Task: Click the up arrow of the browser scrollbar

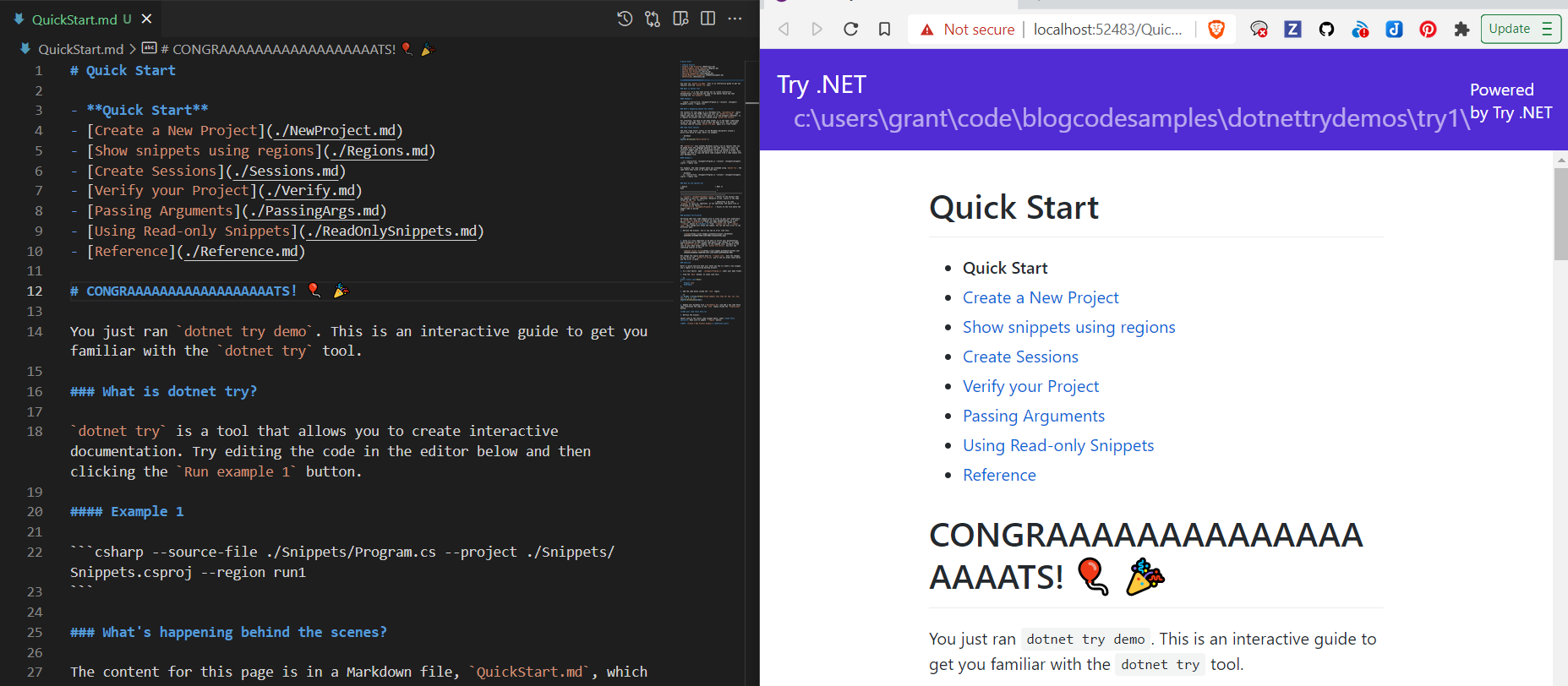Action: (1560, 159)
